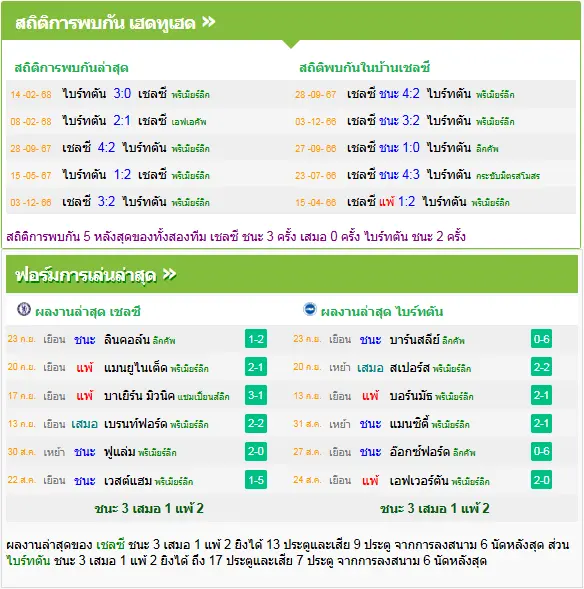This screenshot has height=589, width=584.
Task: Click the date 08-02-68
Action: pos(31,121)
